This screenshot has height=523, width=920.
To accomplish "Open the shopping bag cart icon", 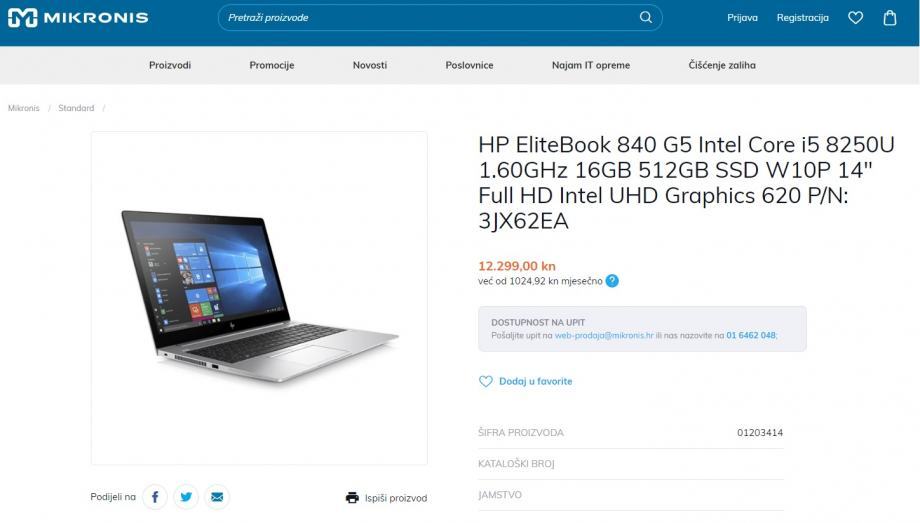I will pyautogui.click(x=890, y=18).
